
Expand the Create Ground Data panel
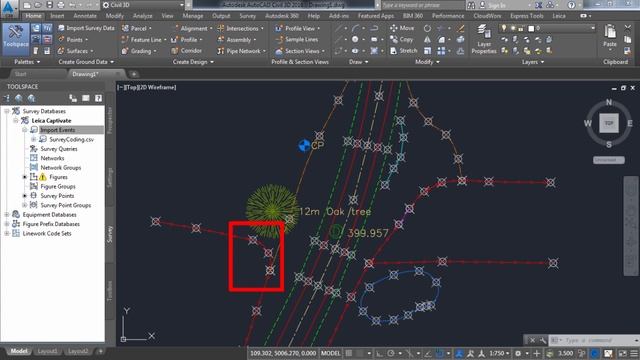coord(86,62)
